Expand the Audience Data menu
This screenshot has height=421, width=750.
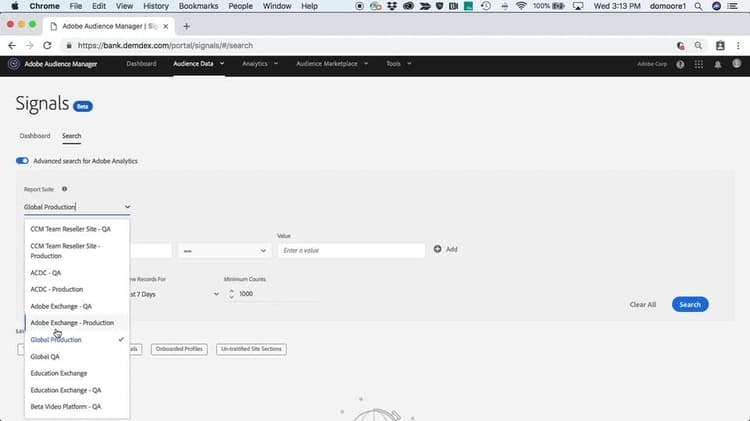pos(199,64)
